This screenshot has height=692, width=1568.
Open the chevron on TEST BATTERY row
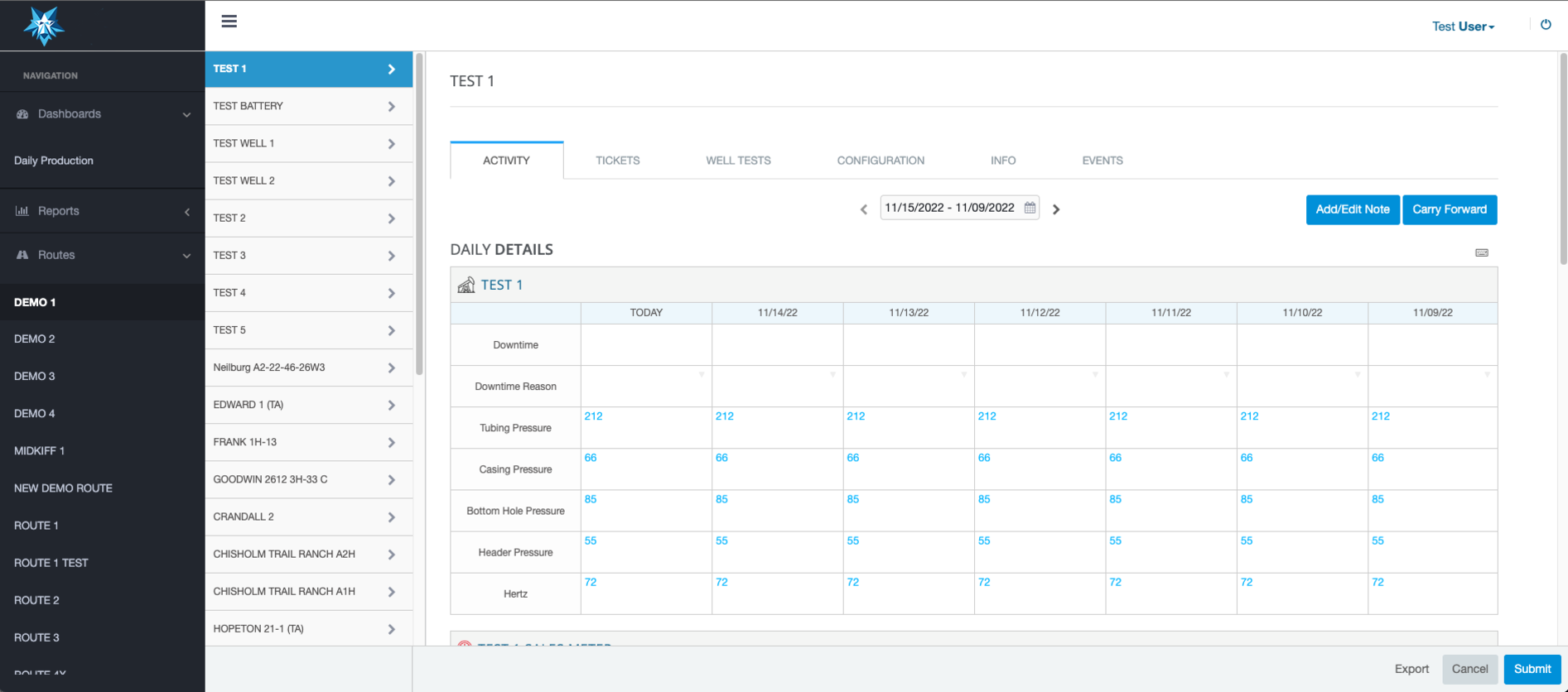tap(392, 107)
